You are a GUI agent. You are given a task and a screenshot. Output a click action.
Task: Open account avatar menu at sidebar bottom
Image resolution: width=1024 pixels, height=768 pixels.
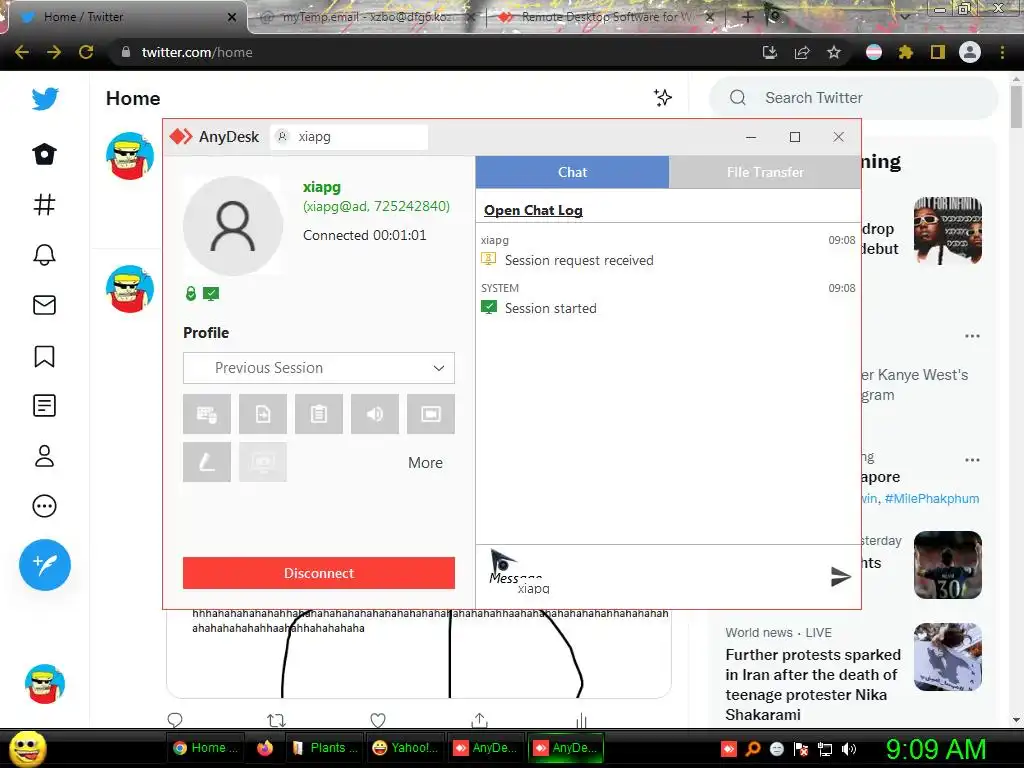click(x=44, y=684)
